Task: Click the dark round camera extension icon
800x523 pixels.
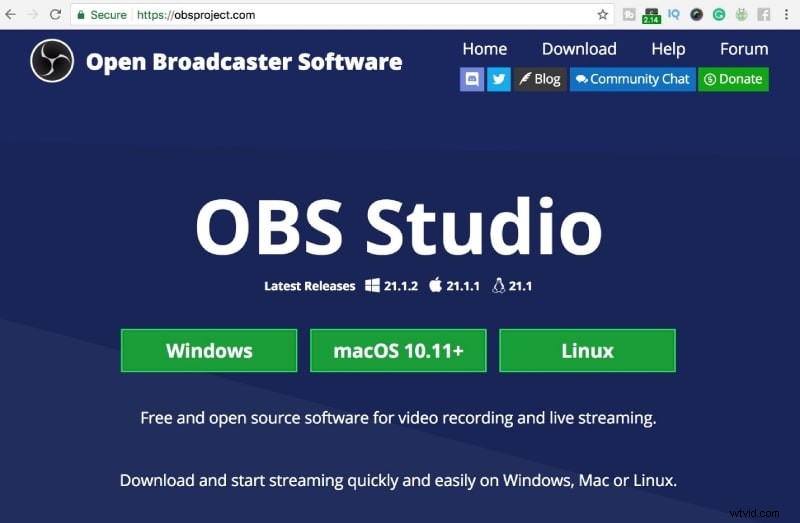Action: click(x=696, y=15)
